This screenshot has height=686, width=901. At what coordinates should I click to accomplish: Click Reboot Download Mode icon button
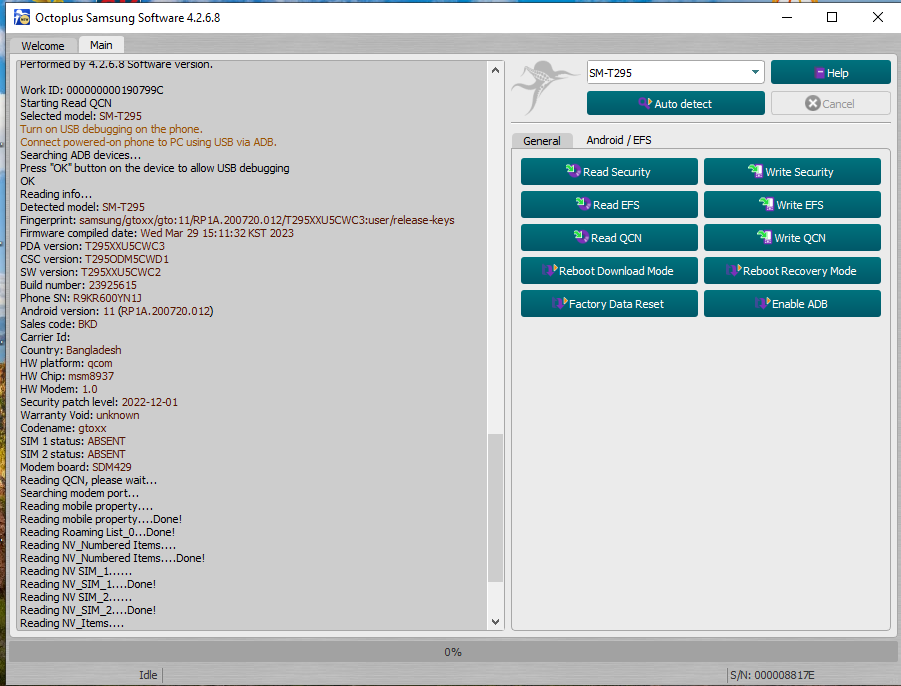click(549, 270)
